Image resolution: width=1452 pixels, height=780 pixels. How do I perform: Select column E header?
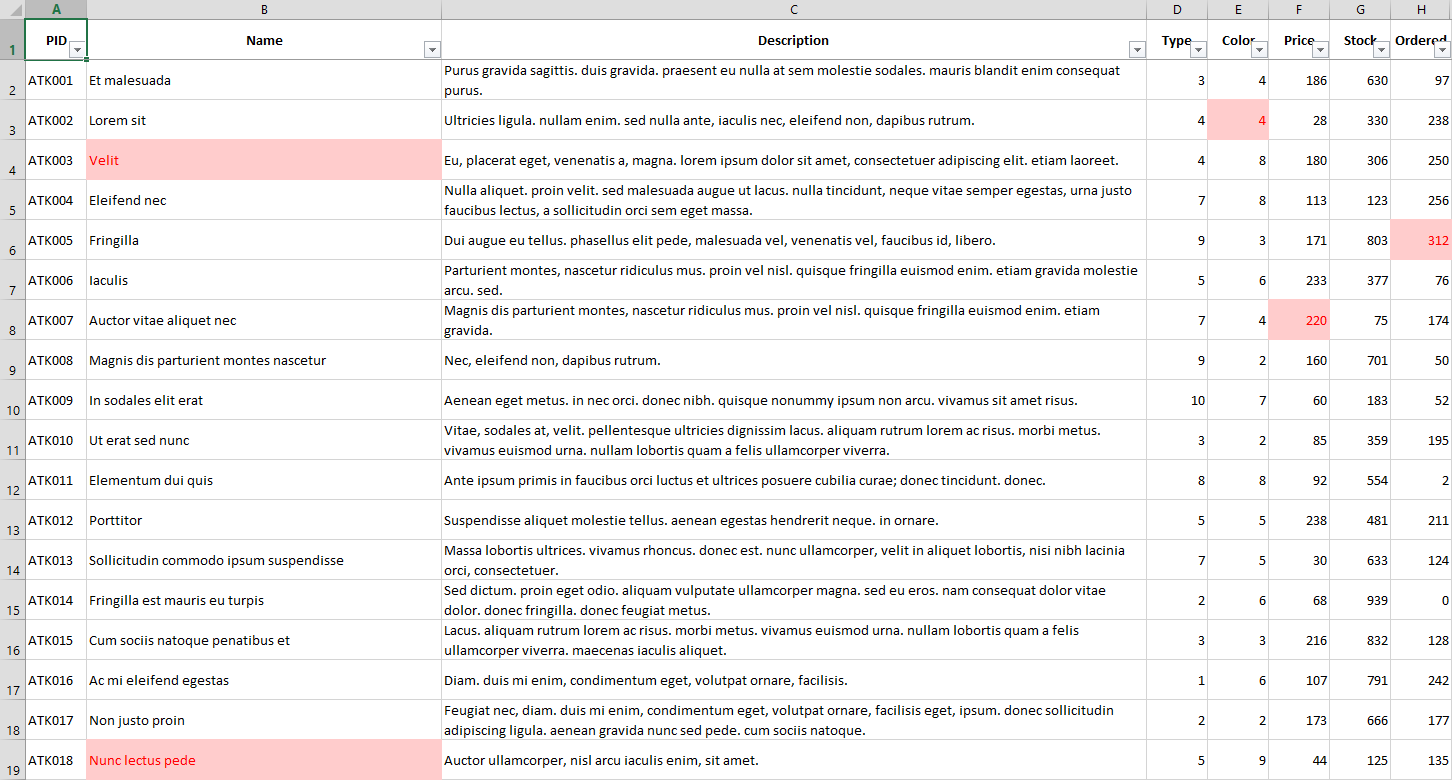coord(1238,9)
